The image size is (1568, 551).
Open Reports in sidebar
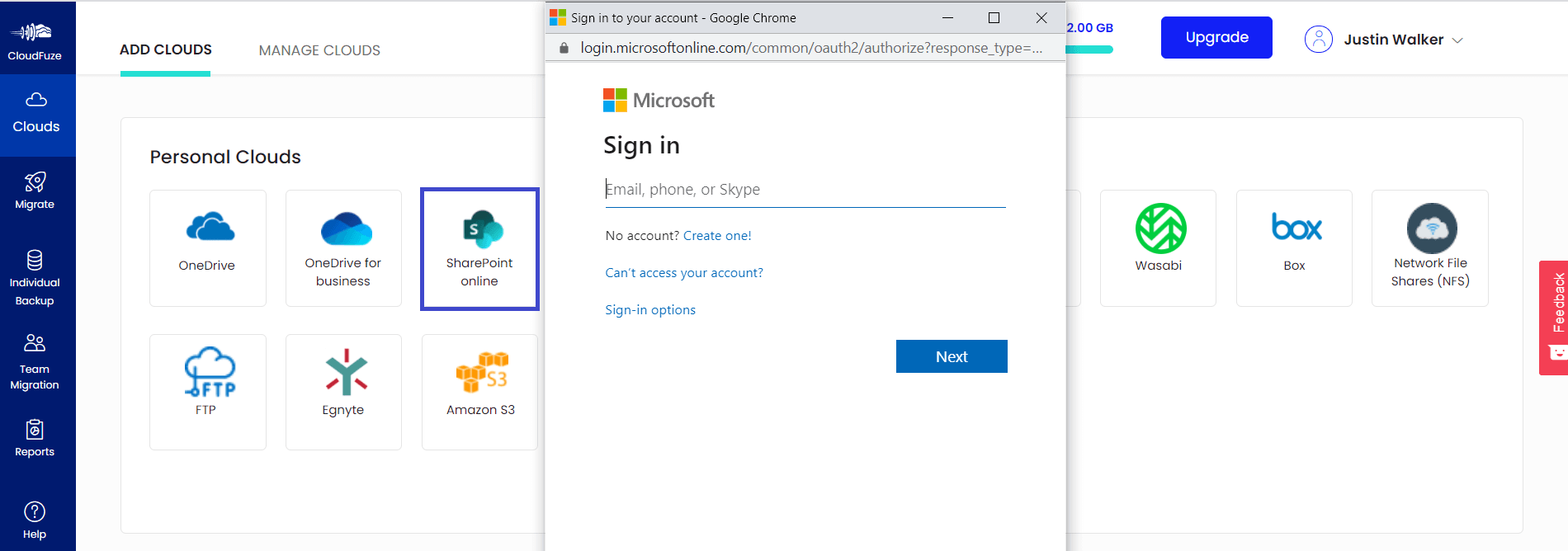35,438
